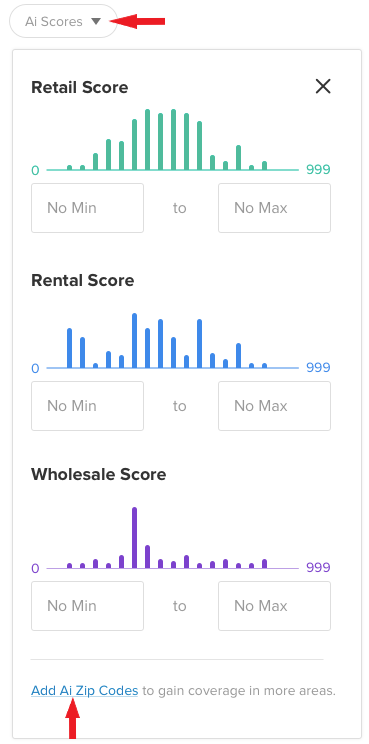
Task: Close the Ai Scores panel with X
Action: (x=323, y=86)
